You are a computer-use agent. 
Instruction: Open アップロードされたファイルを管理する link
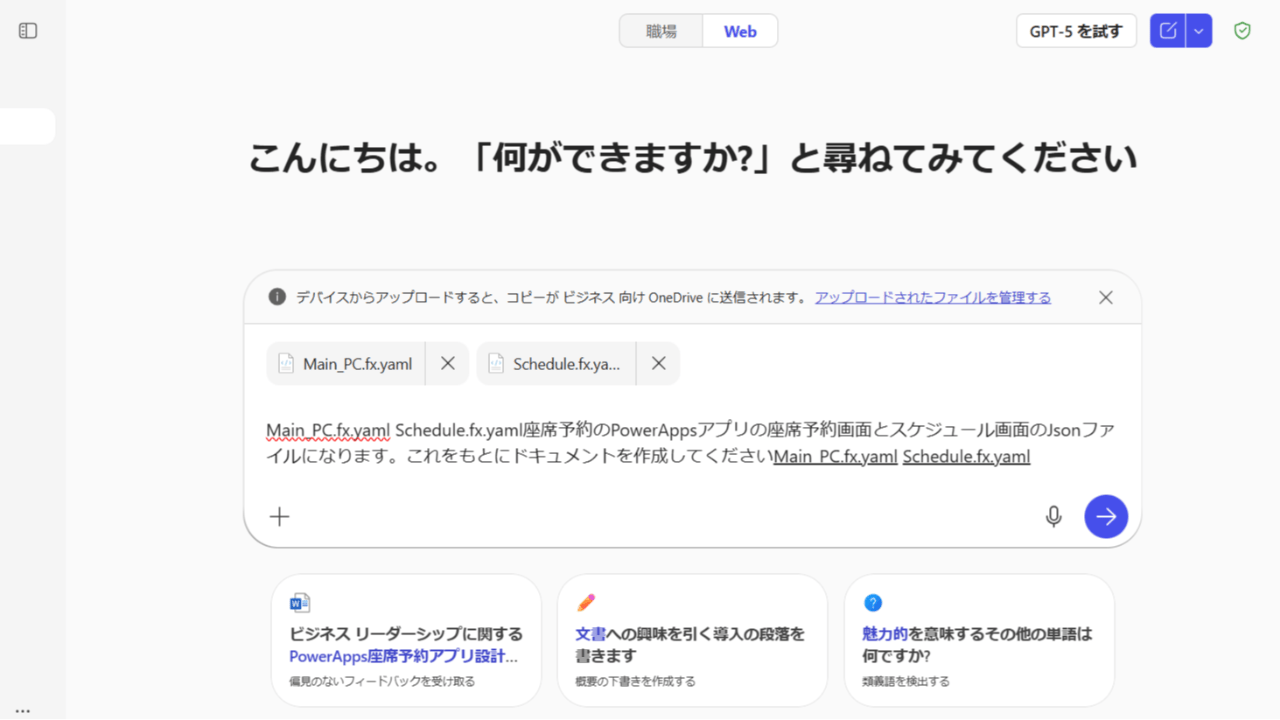933,297
